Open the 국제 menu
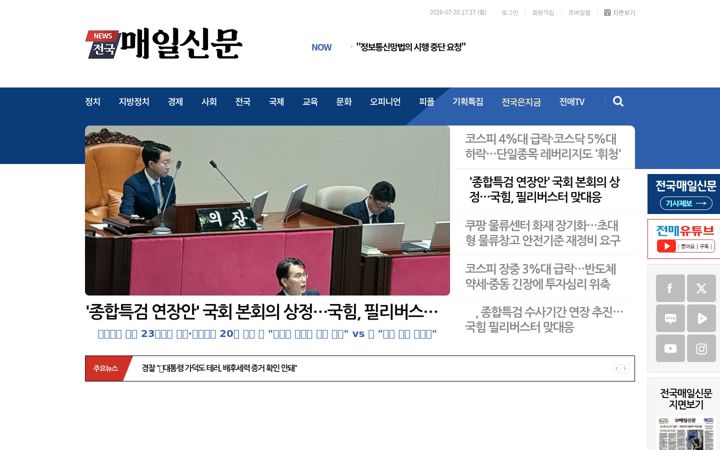Viewport: 720px width, 450px height. (276, 101)
